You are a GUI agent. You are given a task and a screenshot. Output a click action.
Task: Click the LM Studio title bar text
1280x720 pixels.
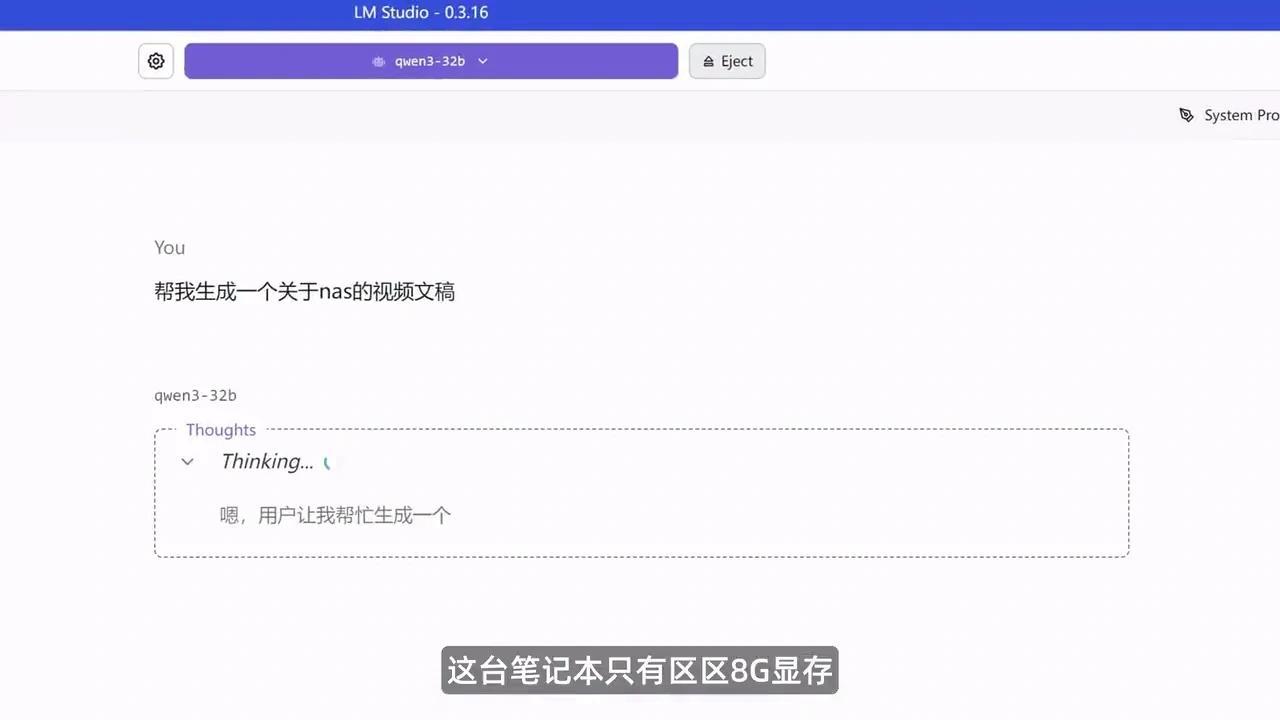point(421,12)
